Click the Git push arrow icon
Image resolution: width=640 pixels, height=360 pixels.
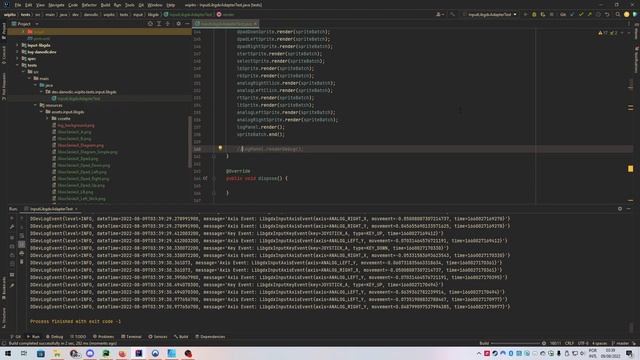click(589, 14)
